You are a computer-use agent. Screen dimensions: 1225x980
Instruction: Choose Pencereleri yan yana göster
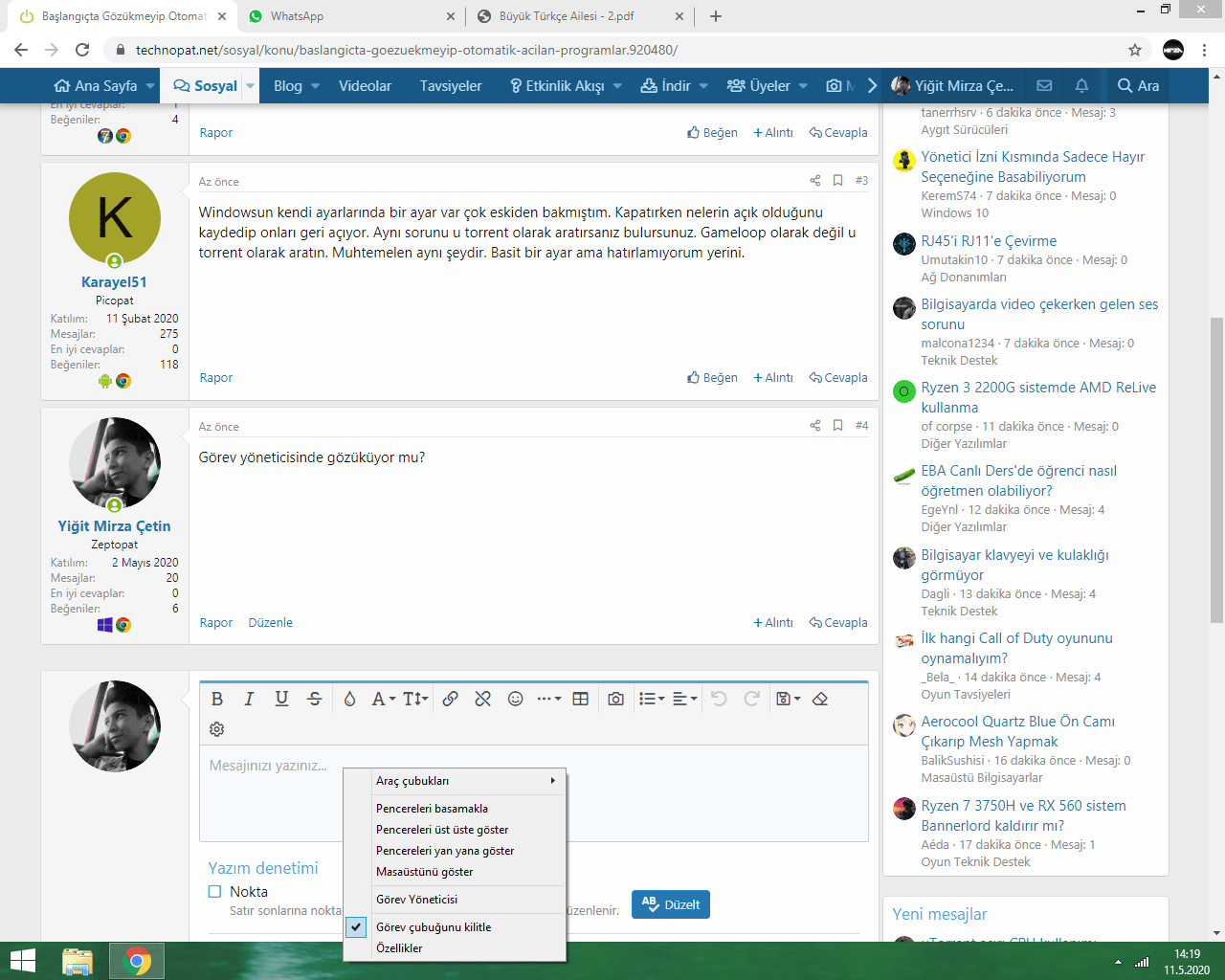[x=455, y=851]
